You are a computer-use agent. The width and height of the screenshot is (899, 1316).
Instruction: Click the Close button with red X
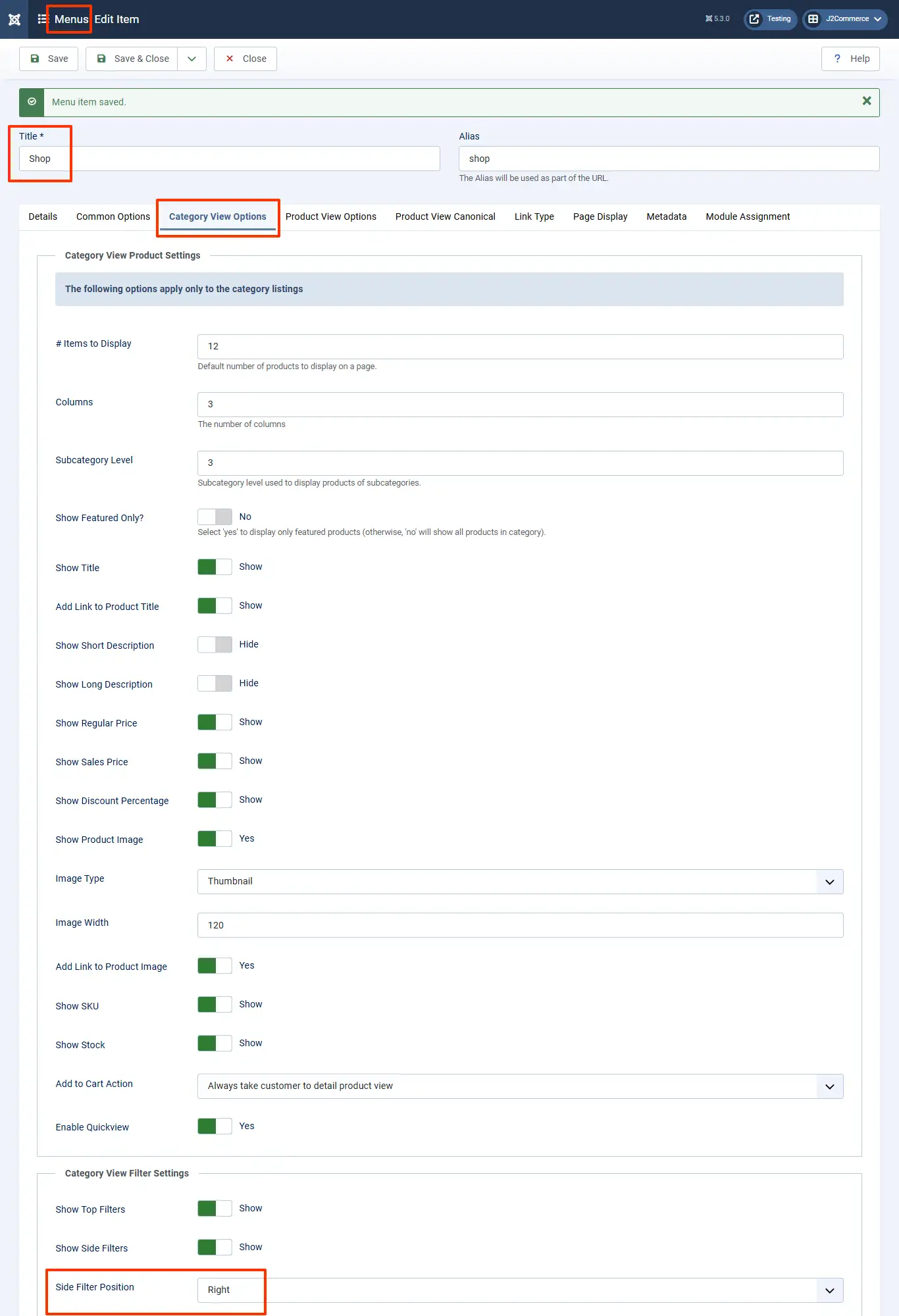[x=245, y=59]
